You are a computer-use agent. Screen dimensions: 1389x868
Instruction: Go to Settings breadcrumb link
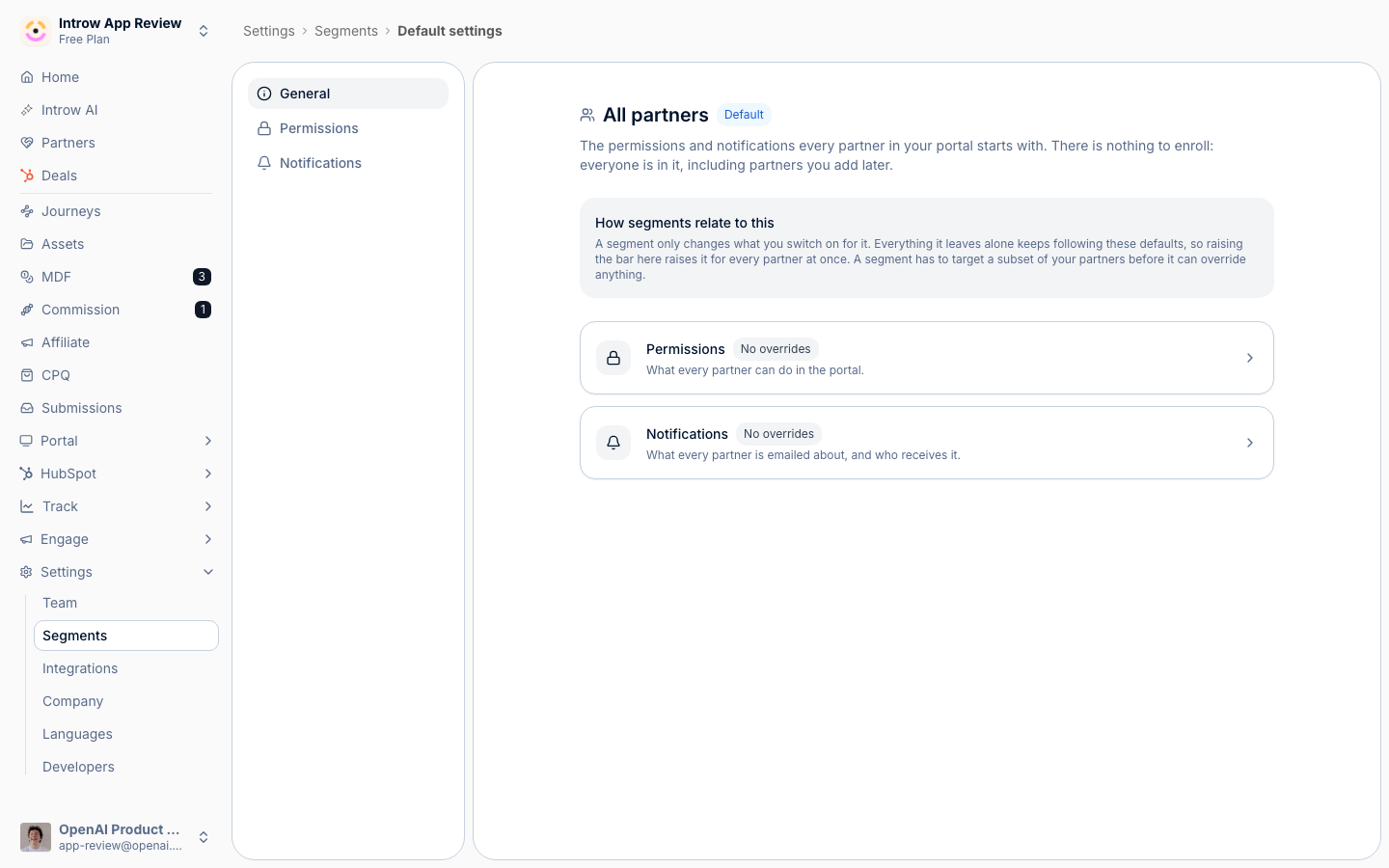269,31
